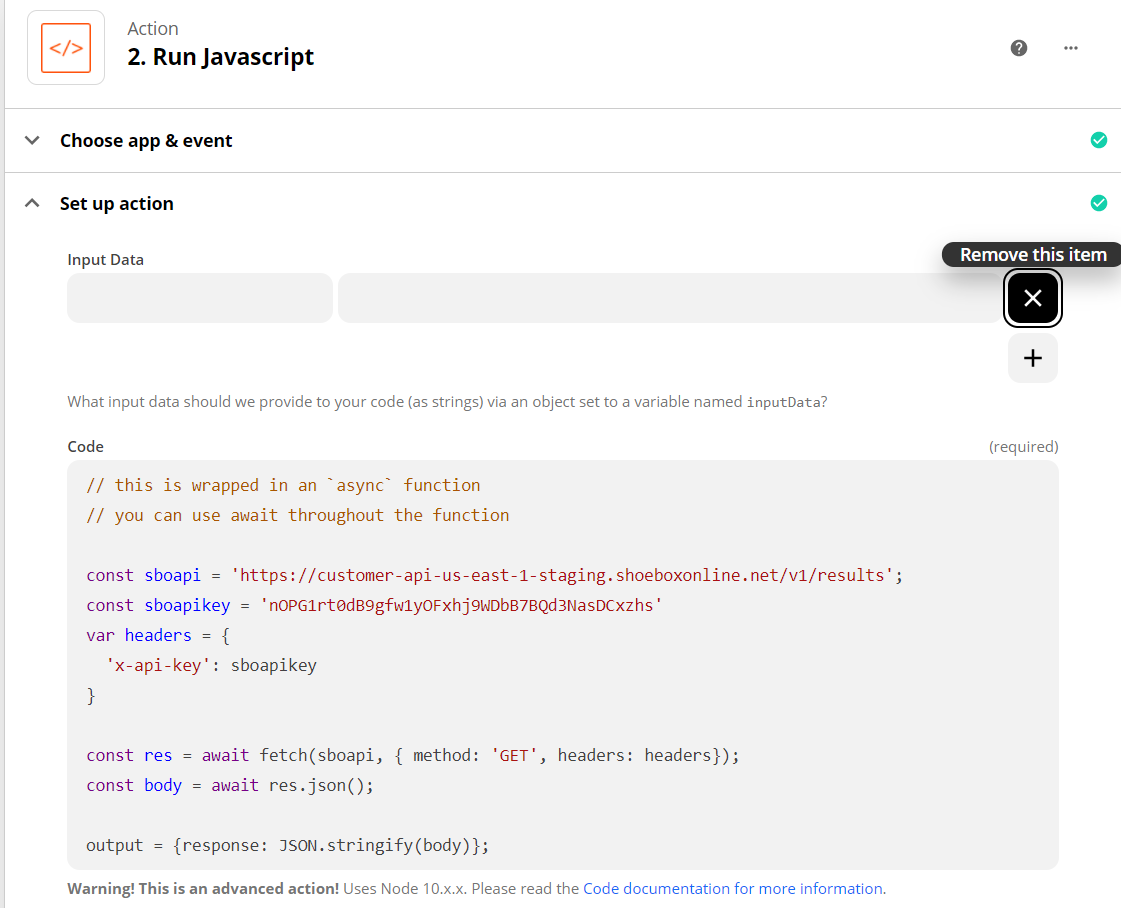The image size is (1121, 908).
Task: Open the help question mark icon
Action: [x=1019, y=48]
